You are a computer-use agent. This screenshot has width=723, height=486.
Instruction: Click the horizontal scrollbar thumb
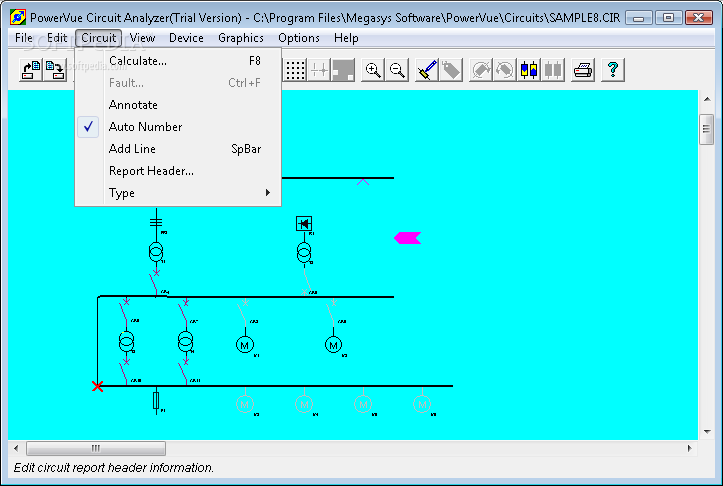coord(96,448)
